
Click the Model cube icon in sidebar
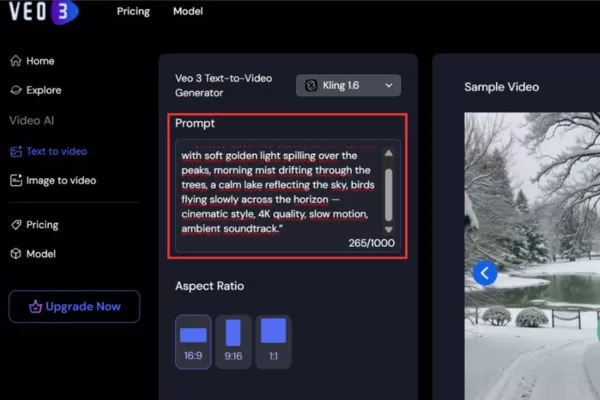pyautogui.click(x=16, y=254)
